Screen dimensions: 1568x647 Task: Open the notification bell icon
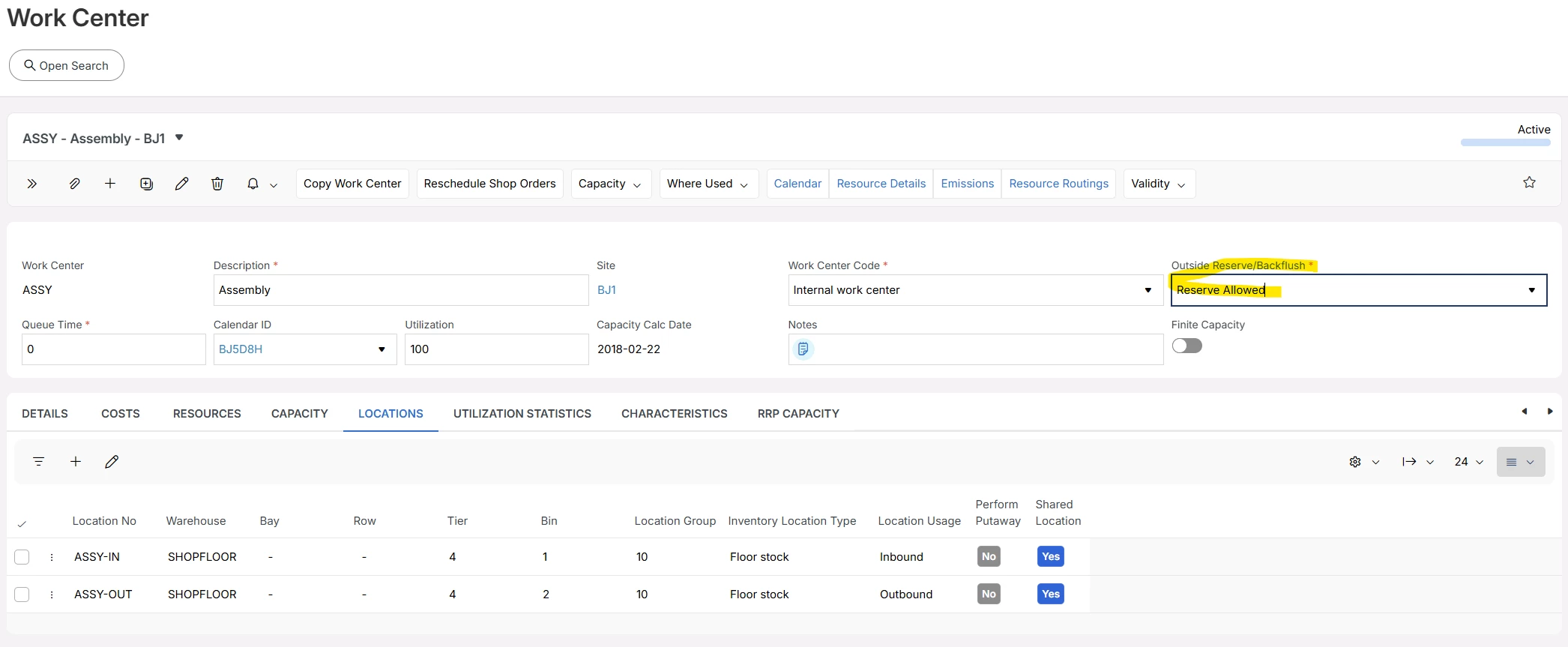point(253,184)
